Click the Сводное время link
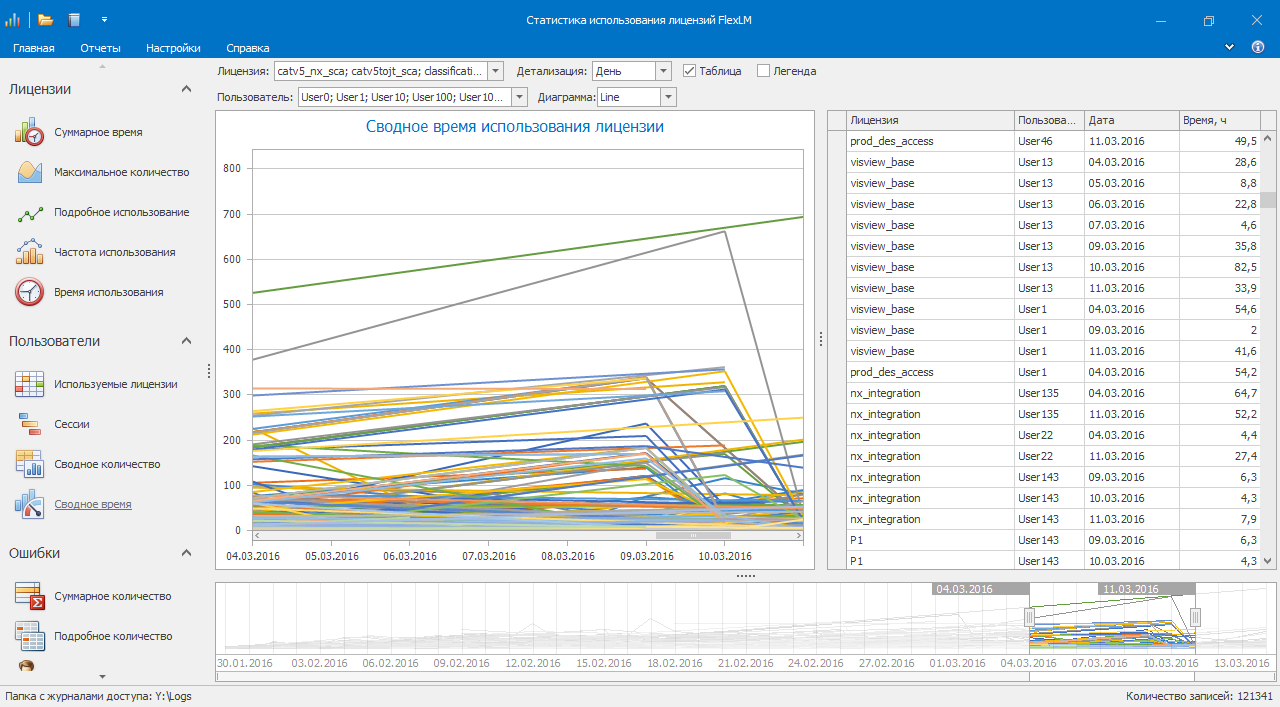 tap(92, 504)
